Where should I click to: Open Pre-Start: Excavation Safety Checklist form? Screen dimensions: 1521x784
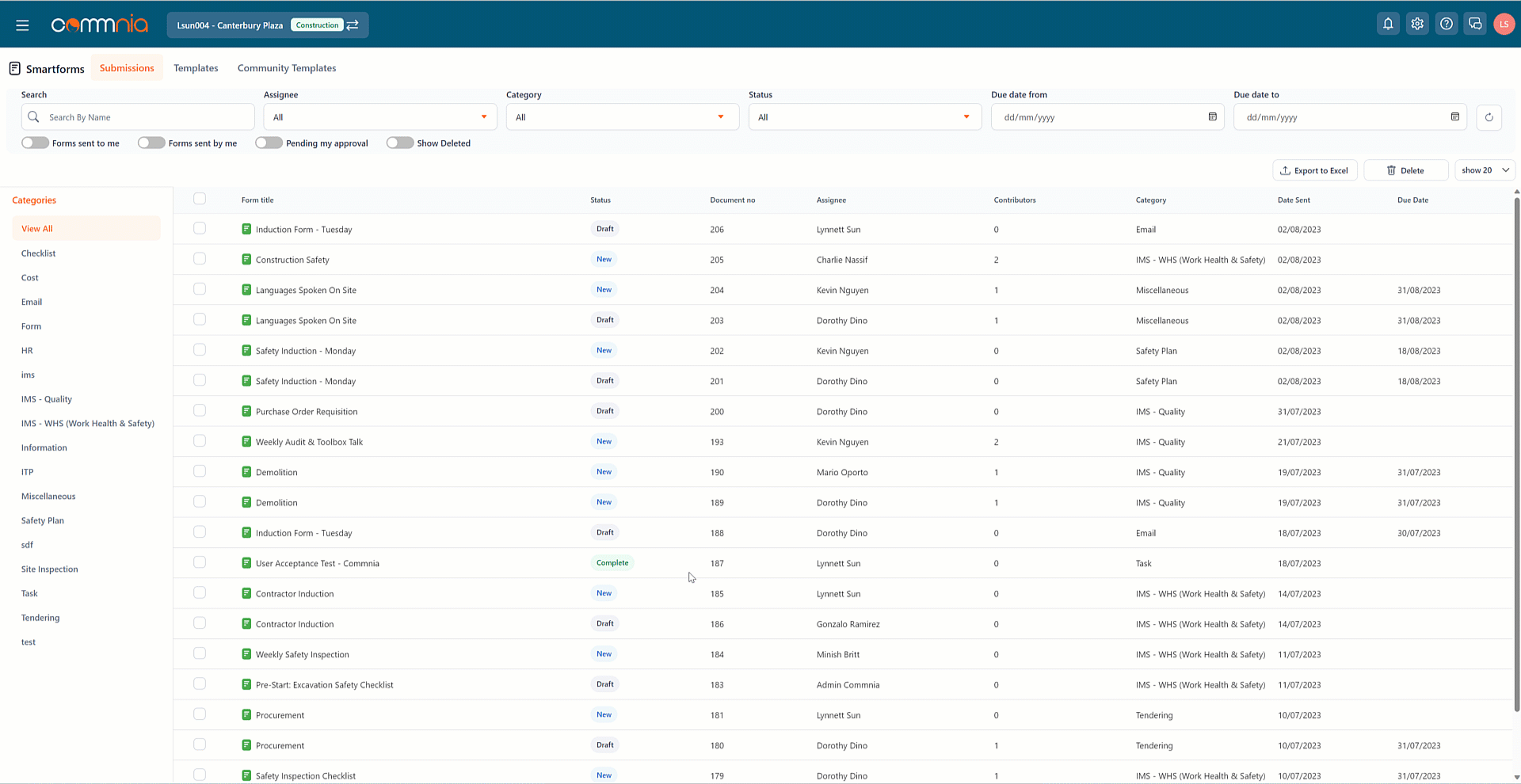click(324, 685)
